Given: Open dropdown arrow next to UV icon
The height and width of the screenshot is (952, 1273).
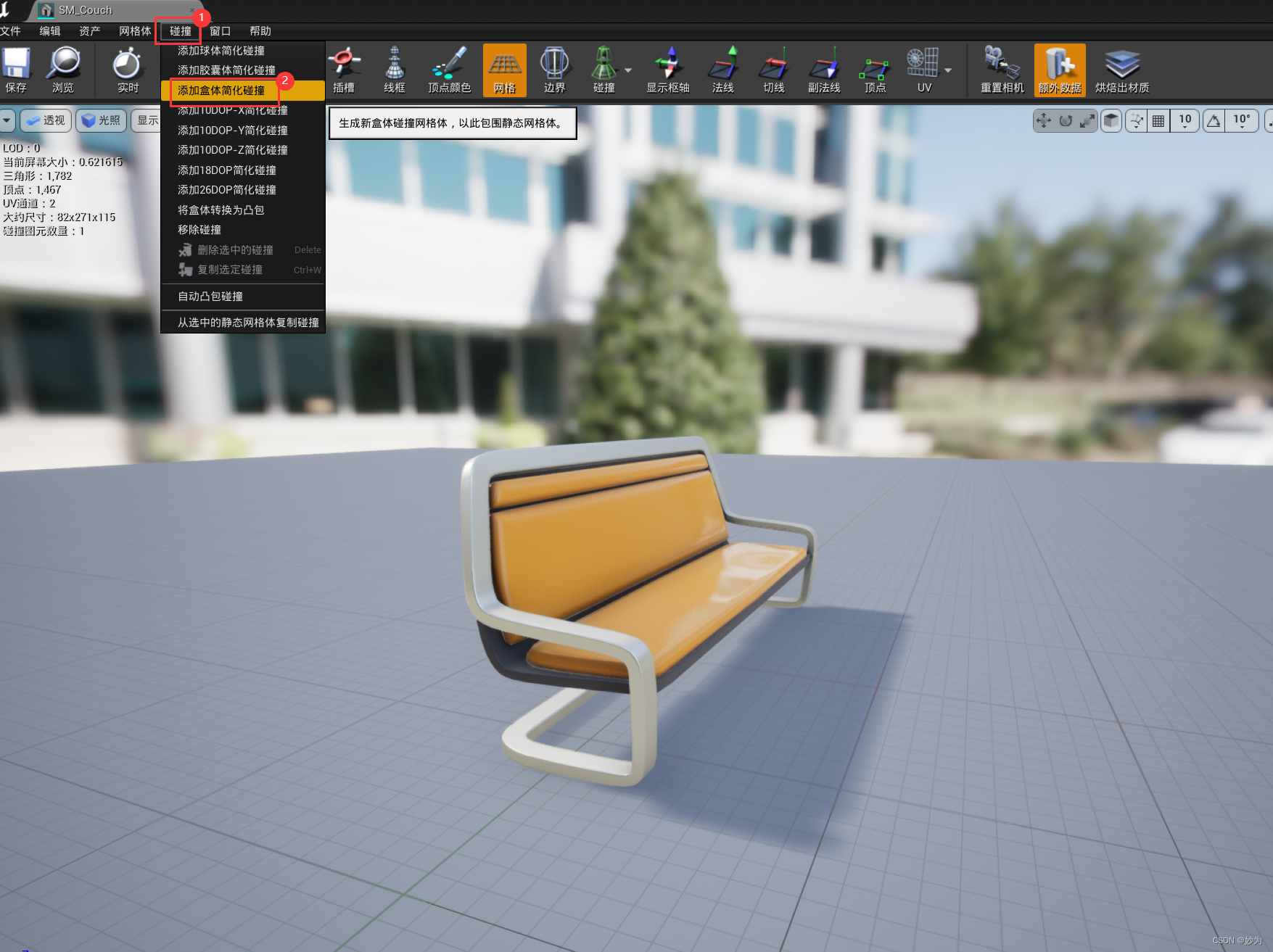Looking at the screenshot, I should tap(948, 70).
